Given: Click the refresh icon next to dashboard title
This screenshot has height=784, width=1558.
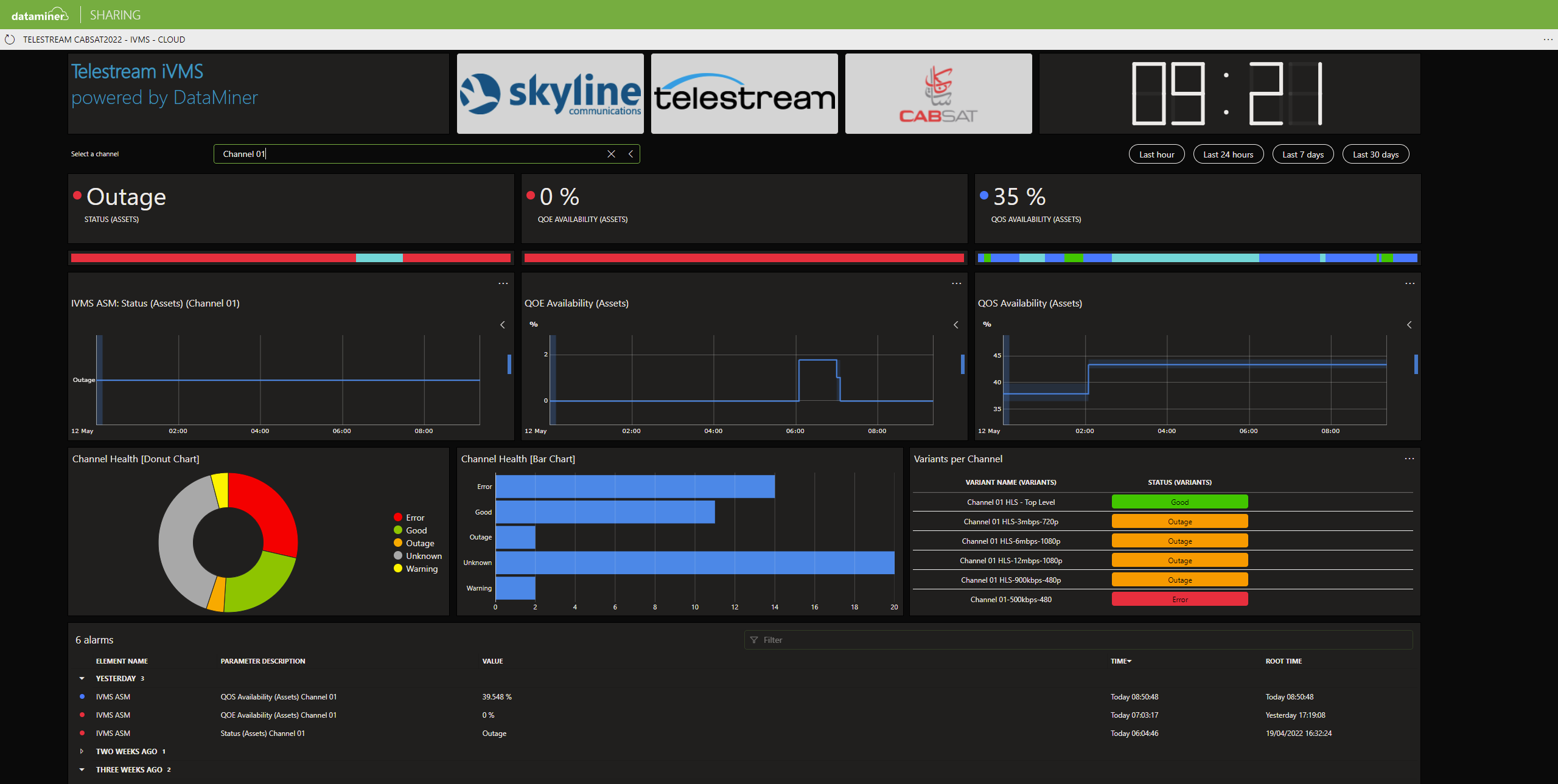Looking at the screenshot, I should tap(10, 40).
